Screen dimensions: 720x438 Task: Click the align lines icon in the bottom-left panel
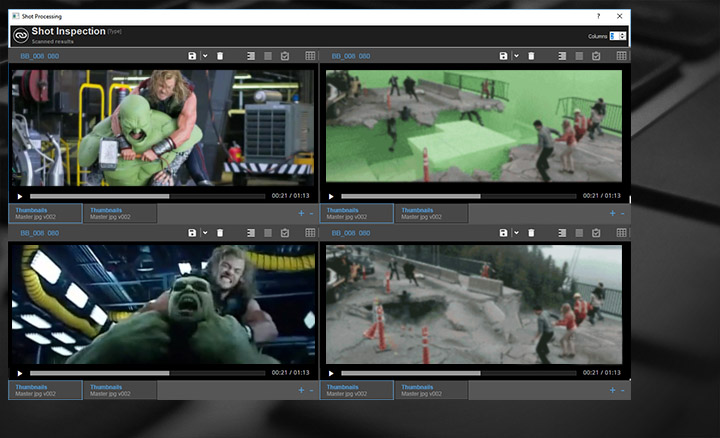pyautogui.click(x=251, y=233)
